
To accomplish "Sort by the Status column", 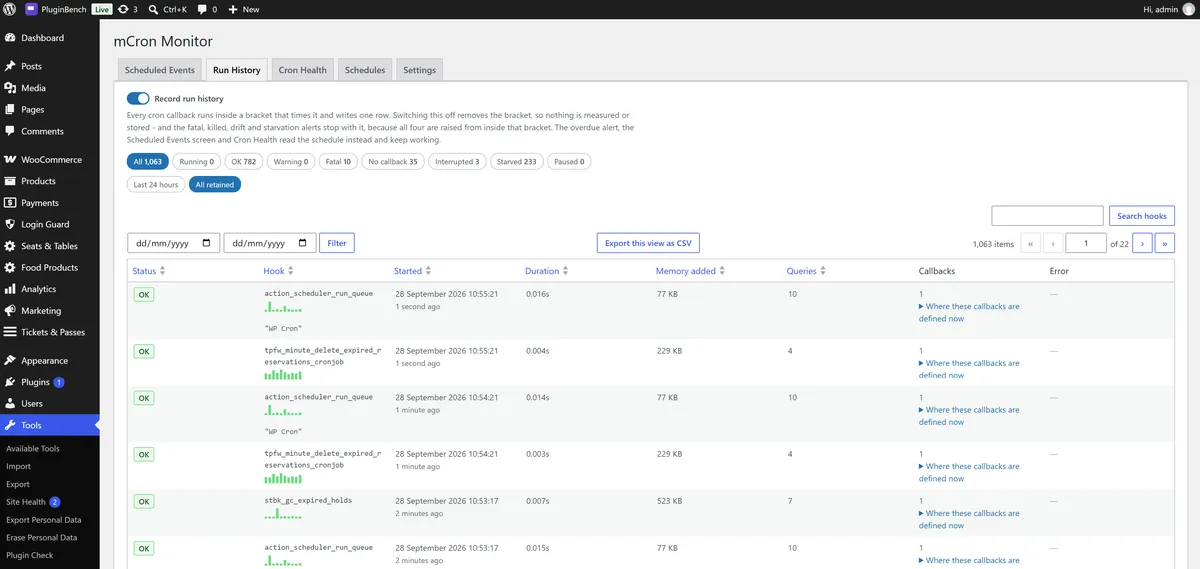I will pyautogui.click(x=149, y=271).
